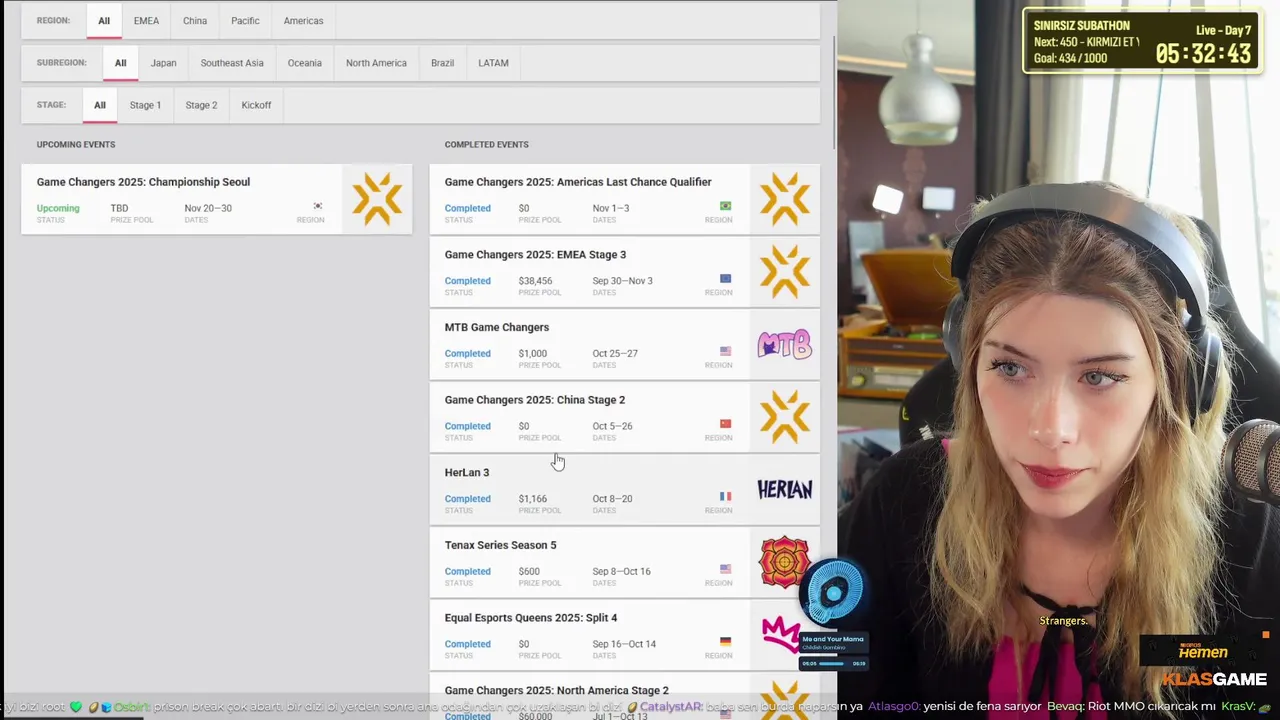The height and width of the screenshot is (720, 1280).
Task: Click EU flag on EMEA Stage 3
Action: pyautogui.click(x=725, y=279)
